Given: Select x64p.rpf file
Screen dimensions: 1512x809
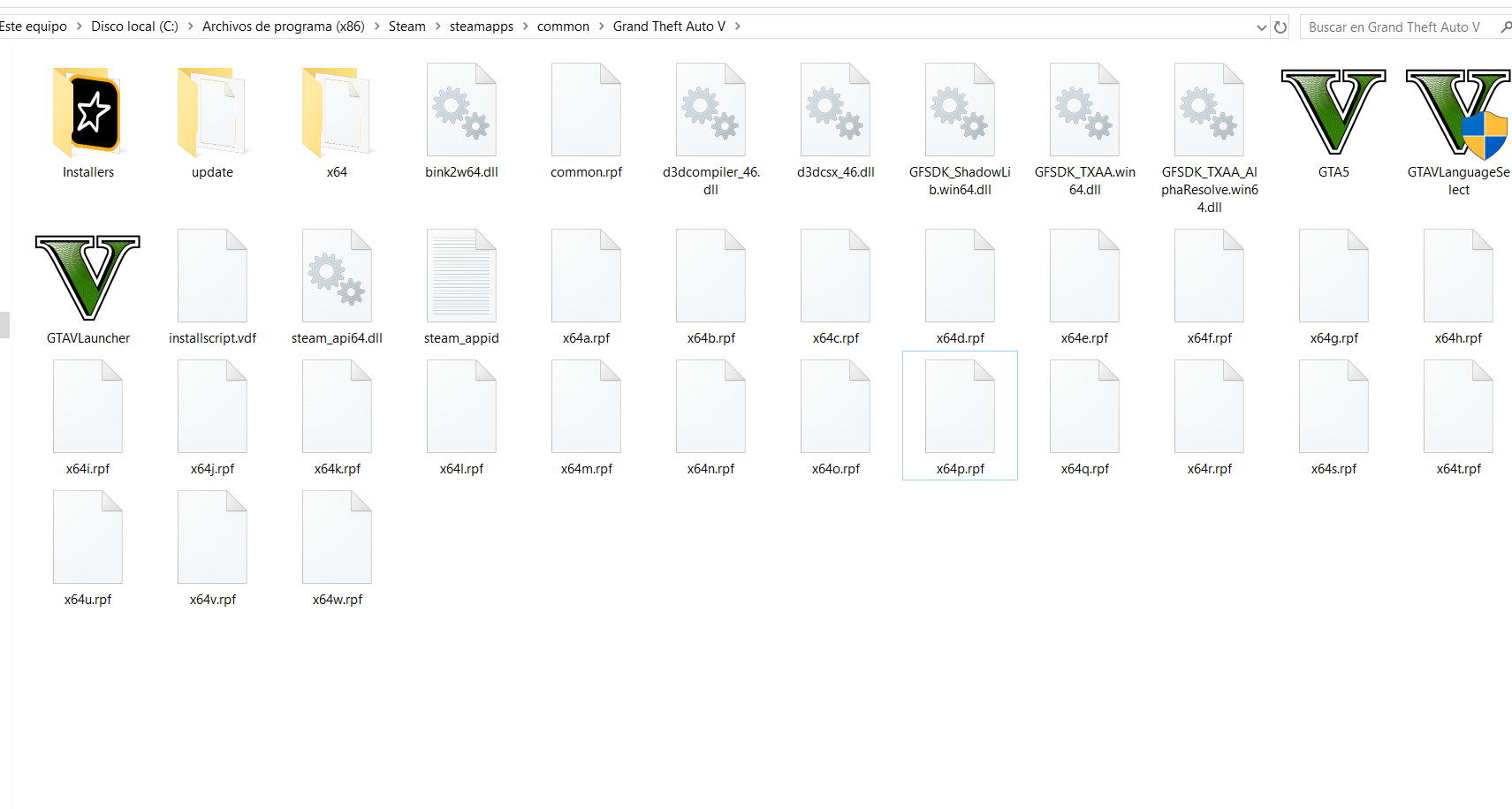Looking at the screenshot, I should point(960,415).
